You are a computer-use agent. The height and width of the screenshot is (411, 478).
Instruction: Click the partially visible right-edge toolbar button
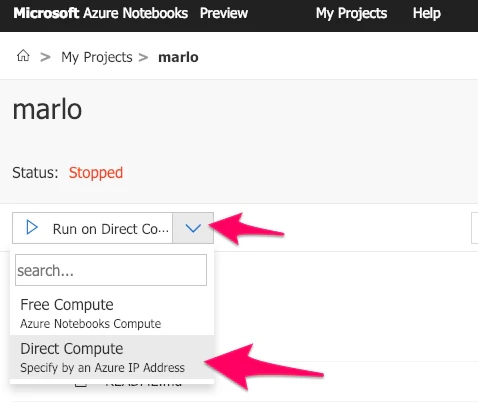click(474, 228)
